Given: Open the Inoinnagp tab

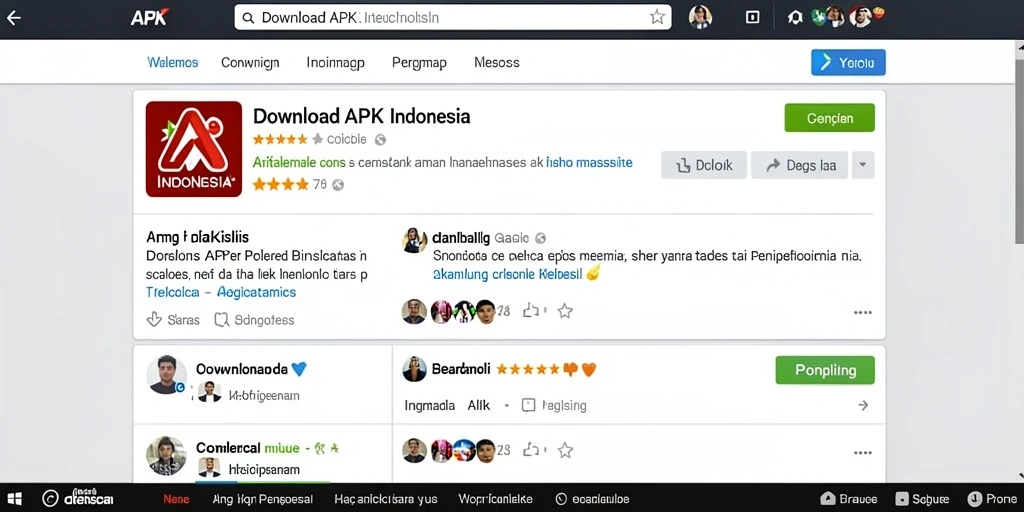Looking at the screenshot, I should pos(336,63).
